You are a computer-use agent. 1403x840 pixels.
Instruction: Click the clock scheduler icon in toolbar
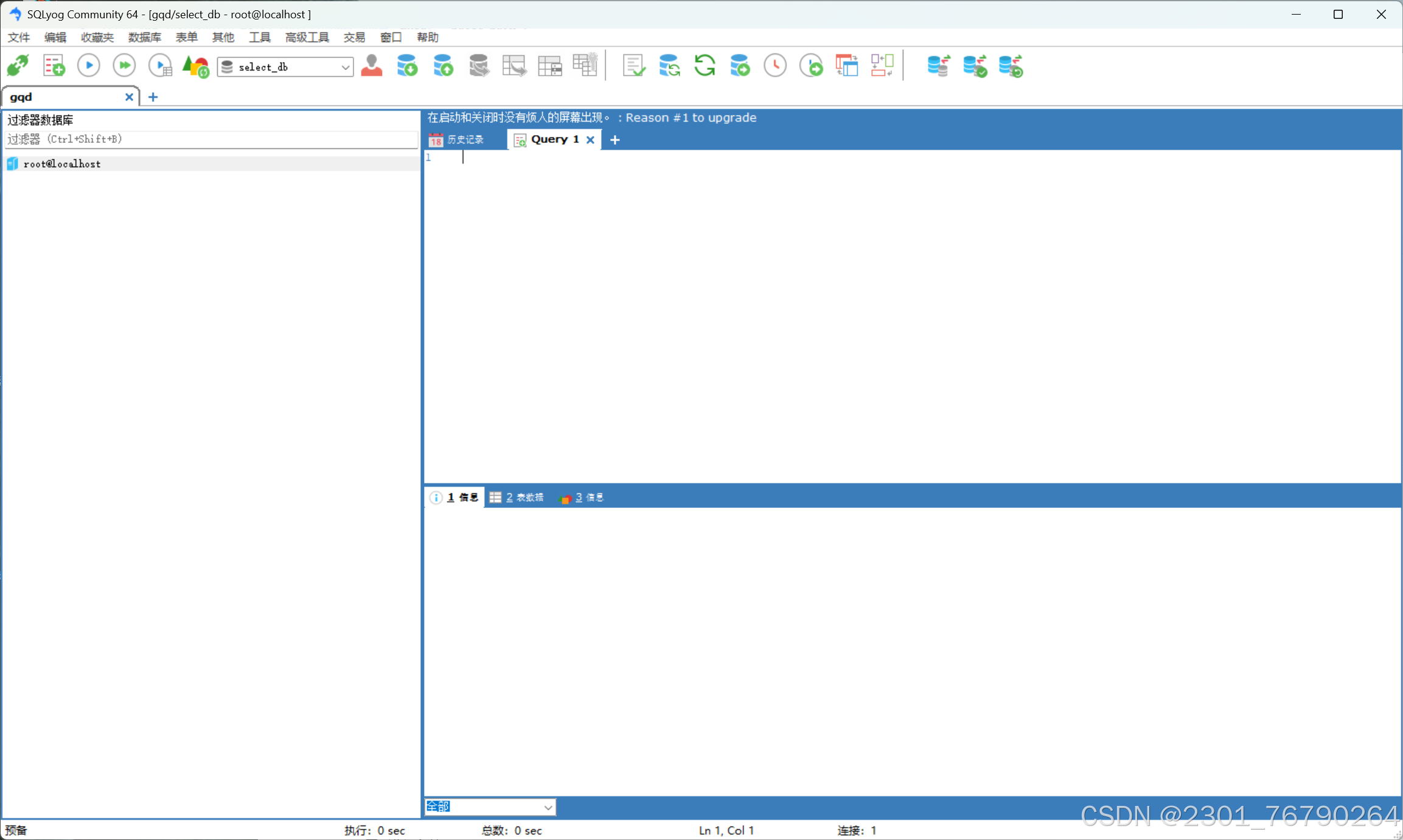(775, 66)
